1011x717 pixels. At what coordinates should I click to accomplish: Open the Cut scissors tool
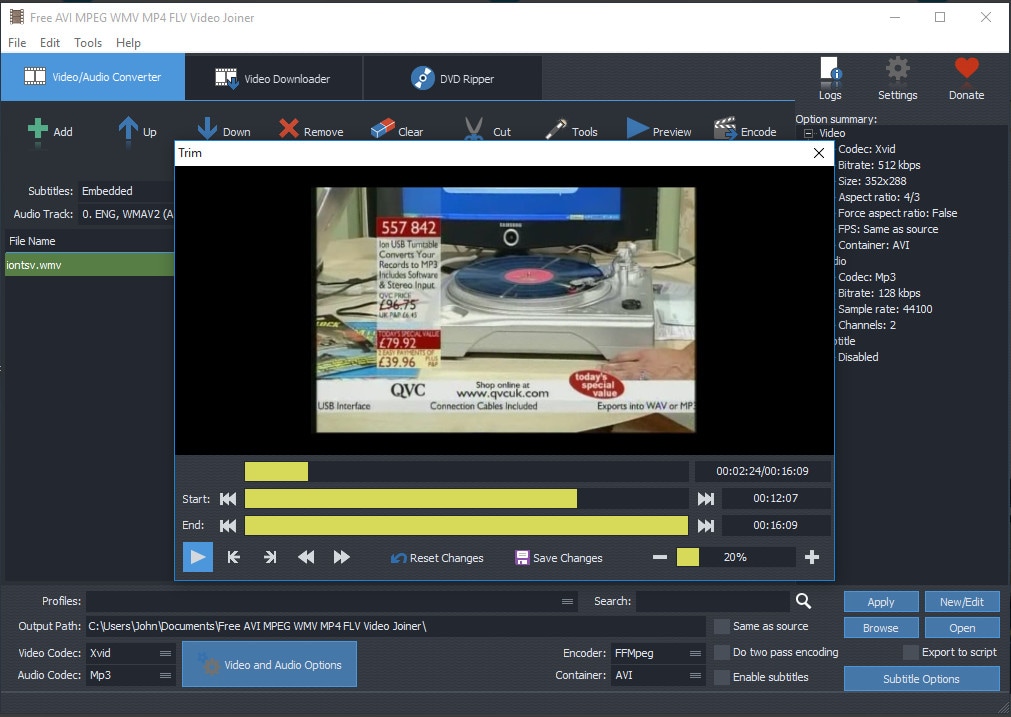coord(473,130)
